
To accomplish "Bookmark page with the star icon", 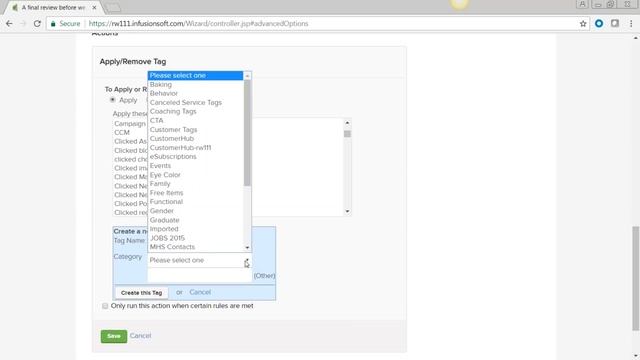I will [583, 24].
